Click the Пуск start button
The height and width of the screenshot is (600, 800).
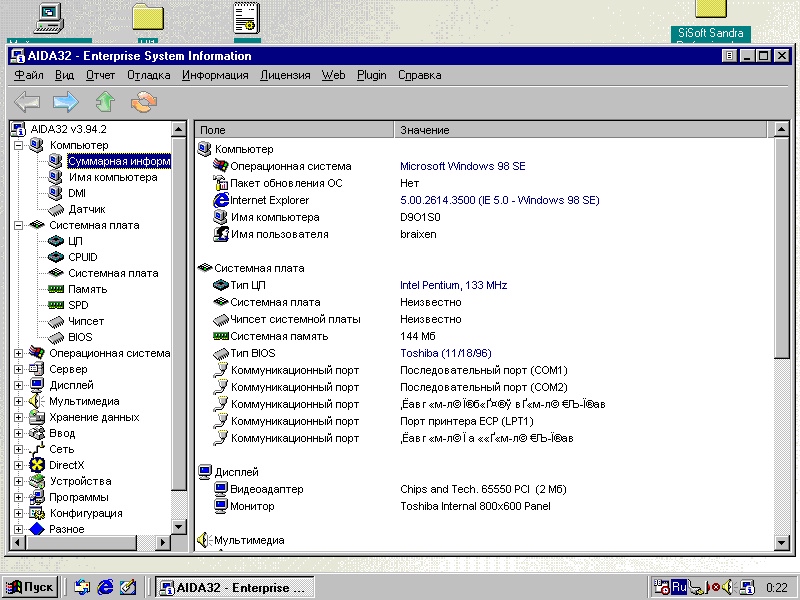click(x=31, y=587)
